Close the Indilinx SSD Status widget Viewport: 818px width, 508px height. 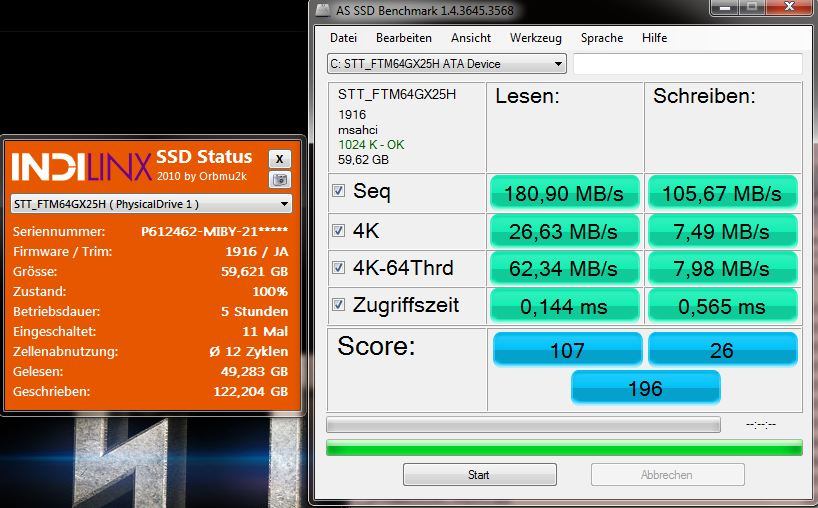coord(280,159)
